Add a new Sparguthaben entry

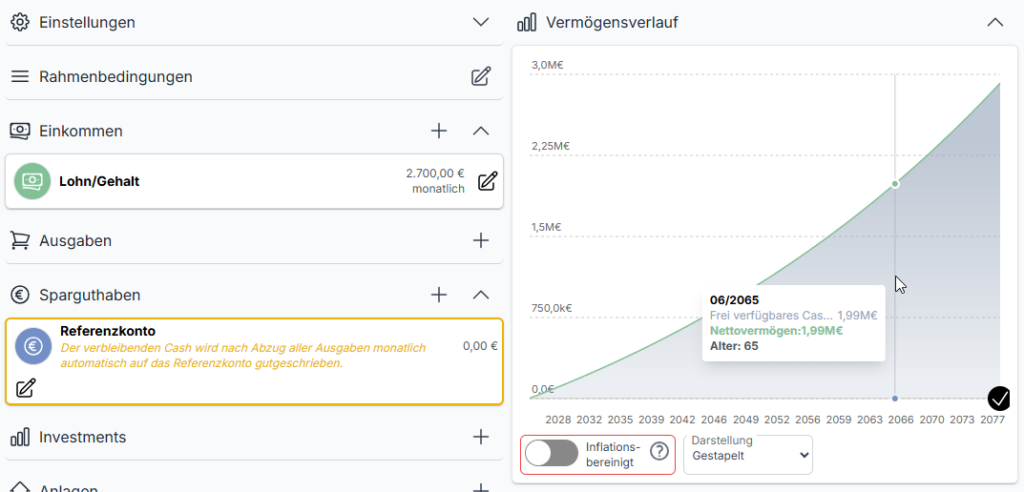439,295
